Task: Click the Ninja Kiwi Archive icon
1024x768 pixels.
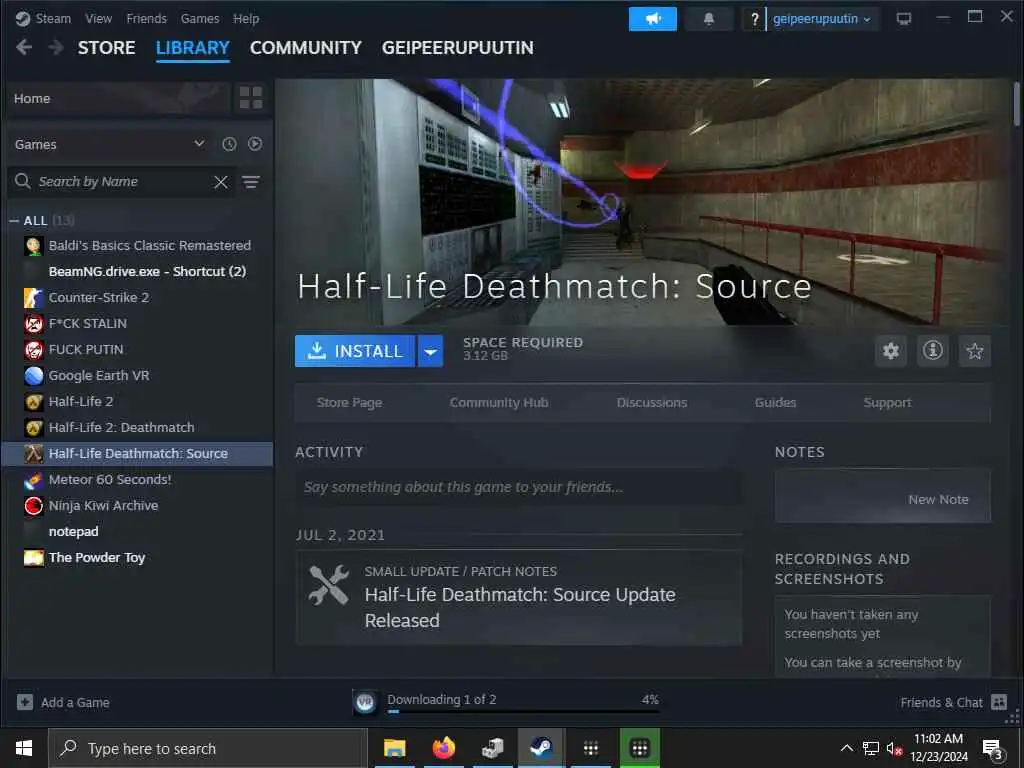Action: pos(34,505)
